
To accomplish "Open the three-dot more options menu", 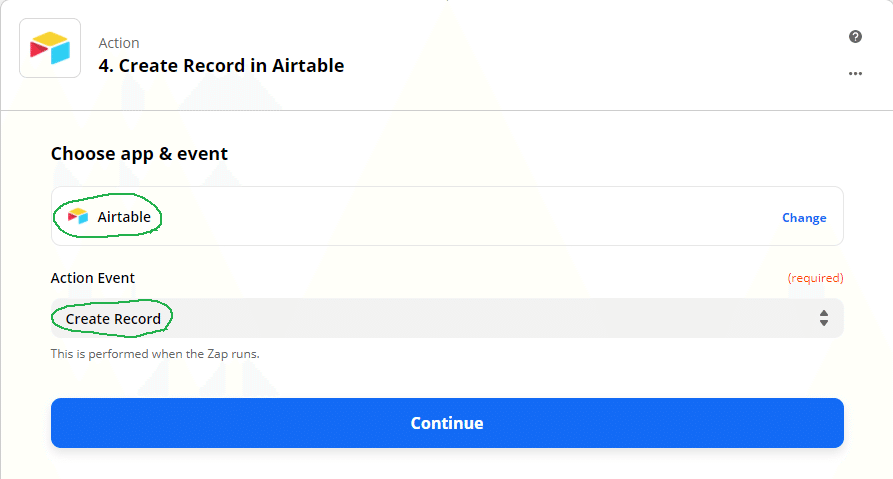I will click(x=855, y=73).
